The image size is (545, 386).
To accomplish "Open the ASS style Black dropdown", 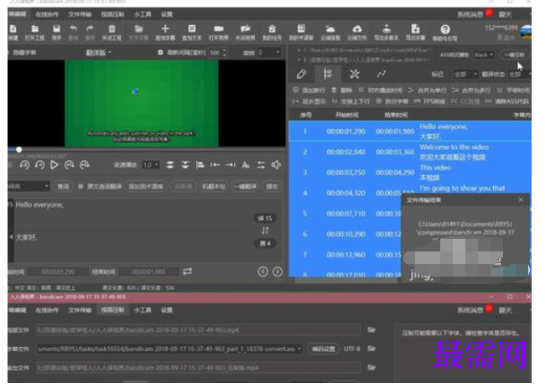I will pyautogui.click(x=484, y=55).
